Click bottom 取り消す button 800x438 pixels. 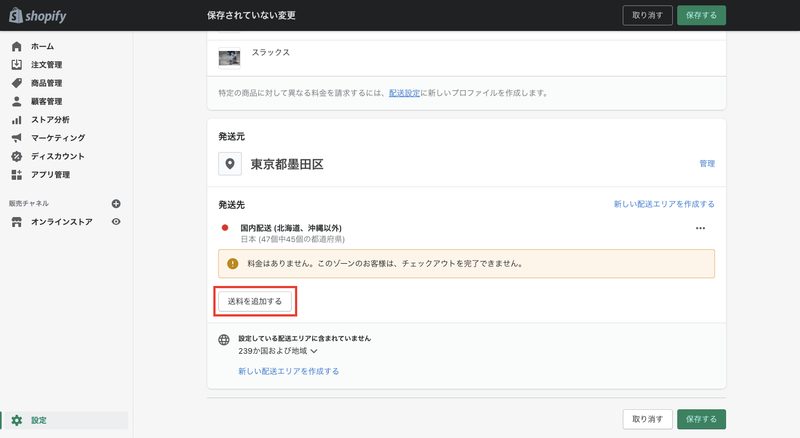tap(647, 419)
